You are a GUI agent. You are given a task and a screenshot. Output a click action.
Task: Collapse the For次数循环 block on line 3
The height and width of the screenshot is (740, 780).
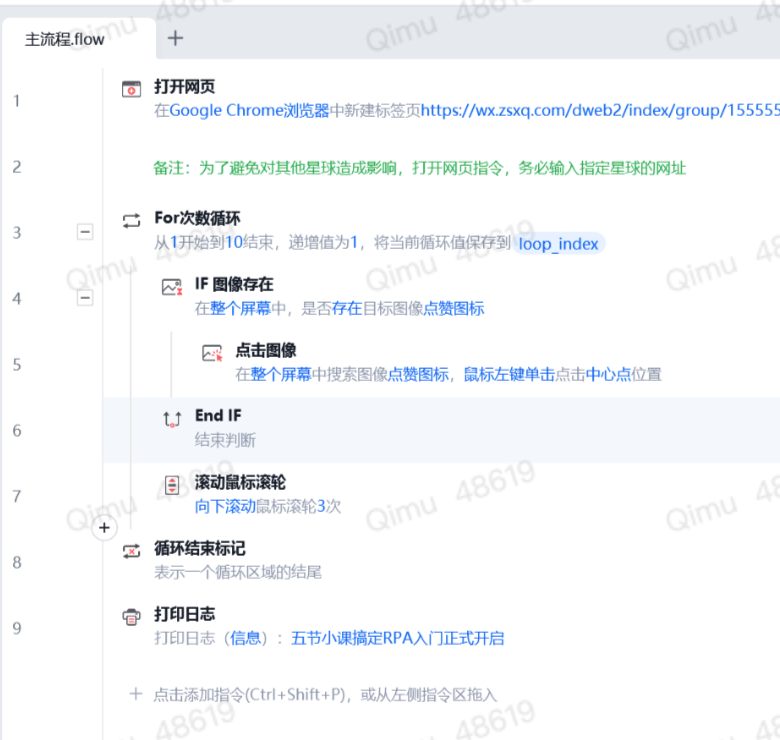85,232
